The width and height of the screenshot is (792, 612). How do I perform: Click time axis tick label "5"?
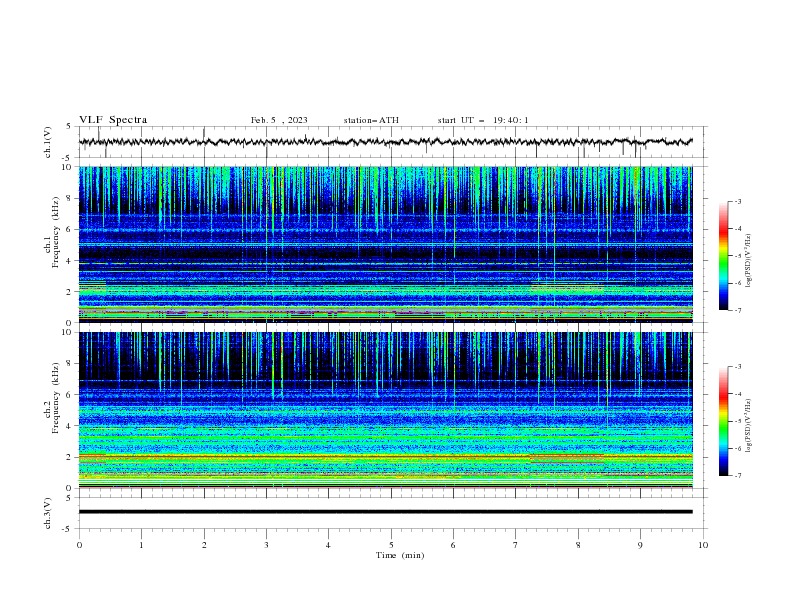click(x=391, y=545)
